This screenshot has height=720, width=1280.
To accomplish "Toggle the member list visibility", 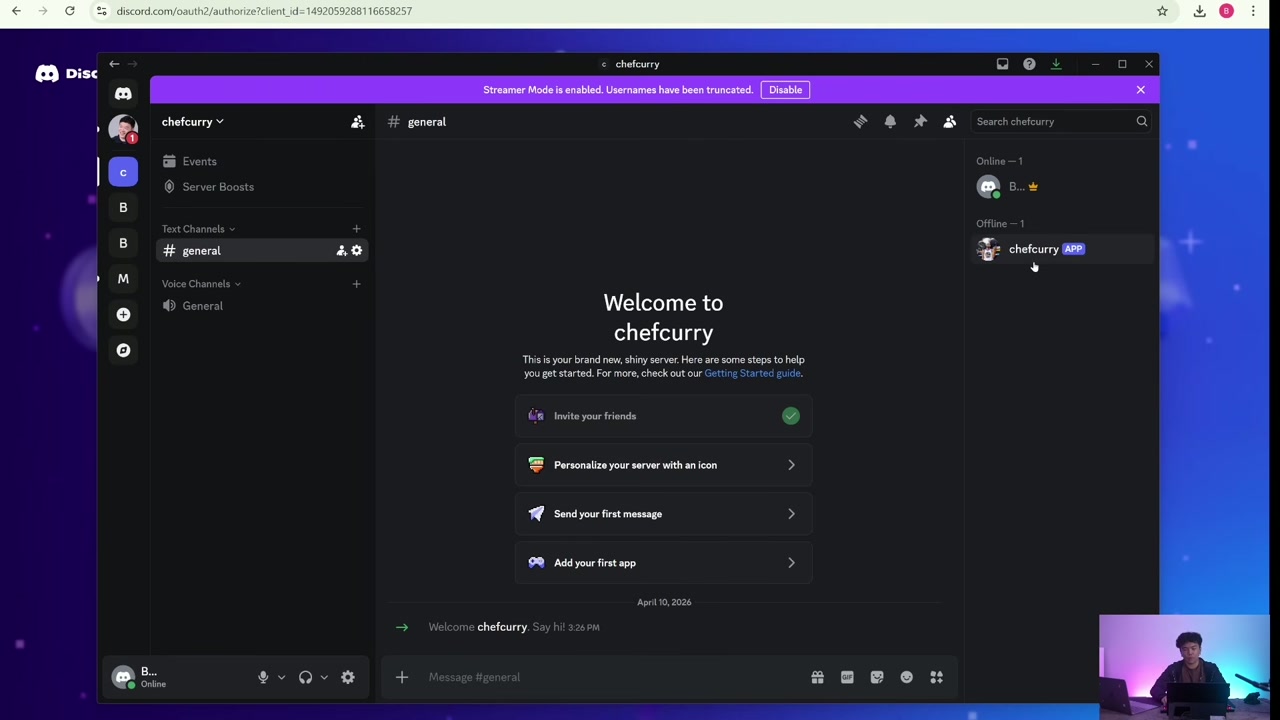I will 950,122.
